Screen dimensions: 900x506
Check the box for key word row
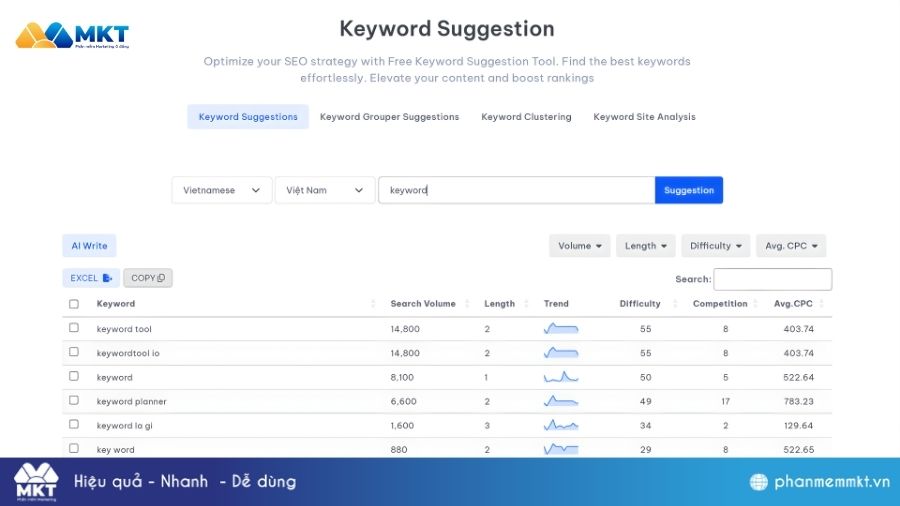(x=74, y=448)
